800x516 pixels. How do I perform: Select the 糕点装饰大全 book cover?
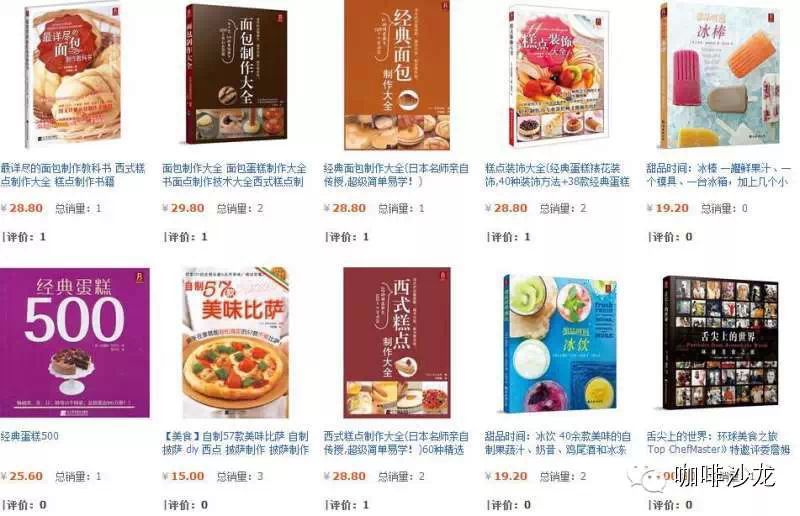click(x=559, y=77)
